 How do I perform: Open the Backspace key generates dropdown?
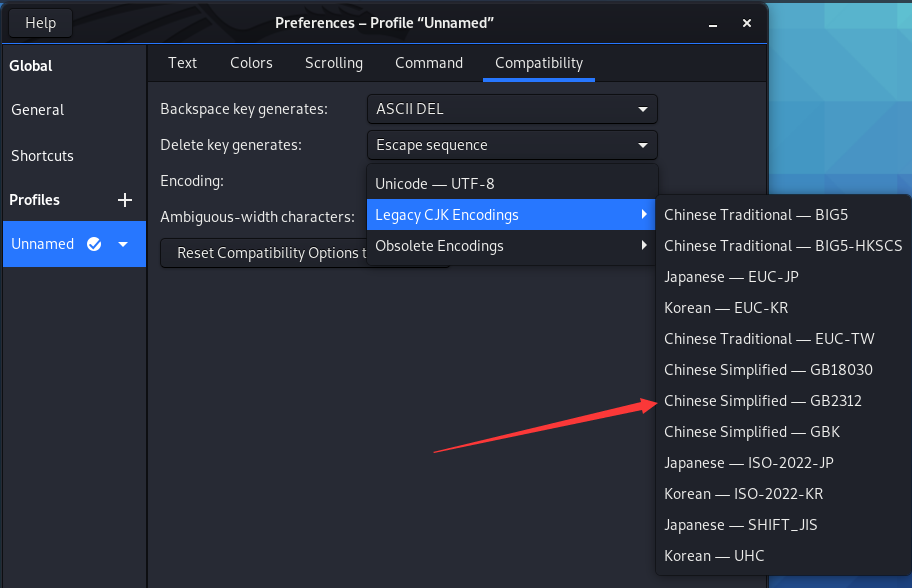click(x=511, y=109)
